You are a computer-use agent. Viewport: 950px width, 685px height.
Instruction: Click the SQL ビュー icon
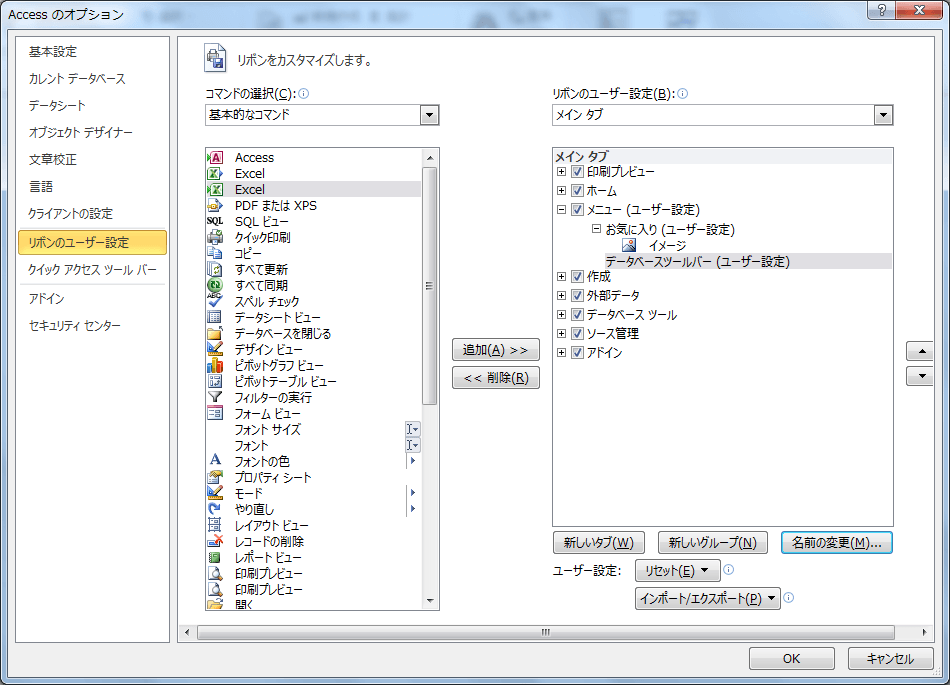(215, 222)
